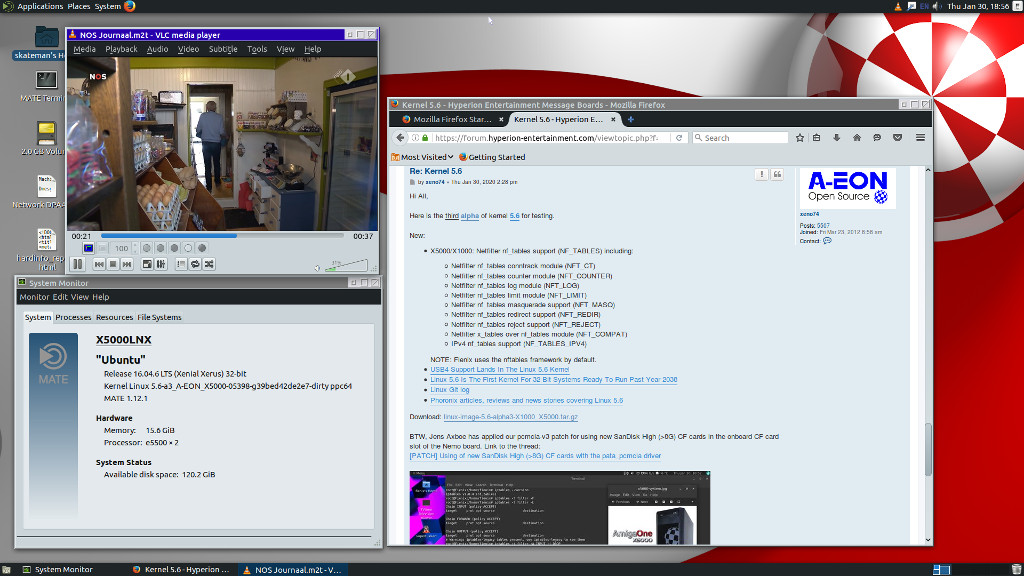Report the post with exclamation icon
1024x576 pixels.
coord(761,174)
